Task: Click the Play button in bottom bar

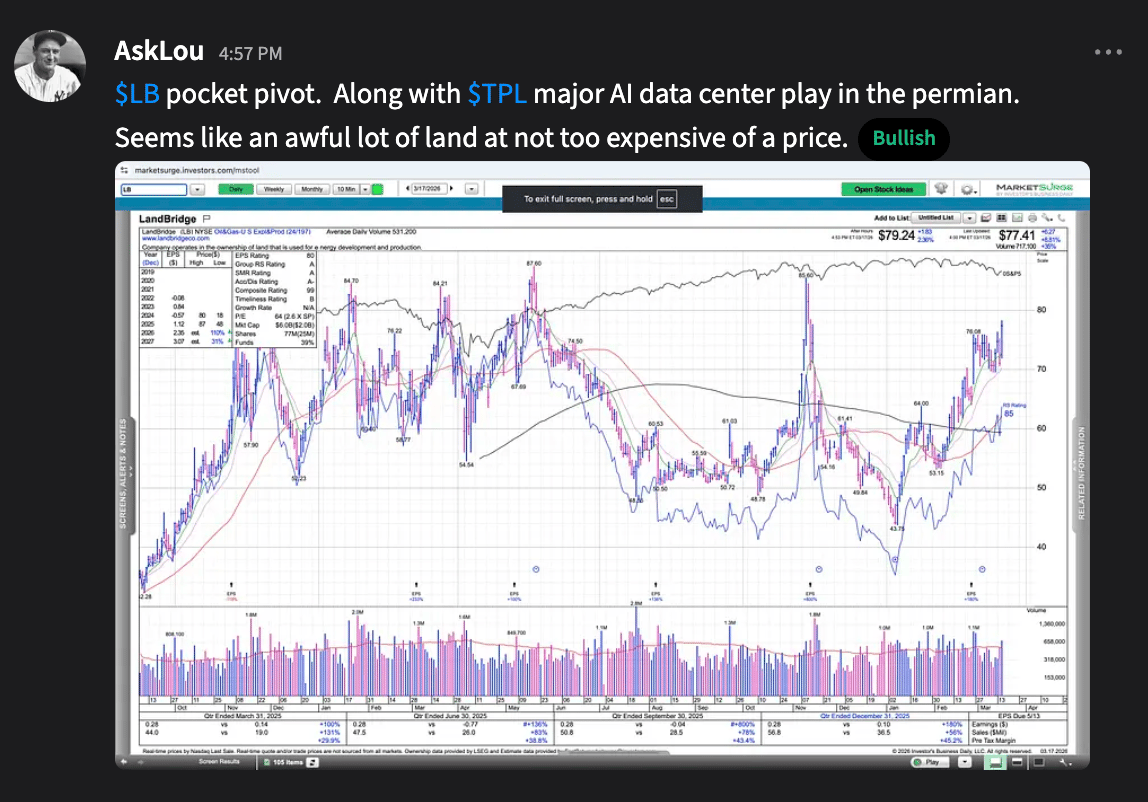Action: click(x=929, y=762)
